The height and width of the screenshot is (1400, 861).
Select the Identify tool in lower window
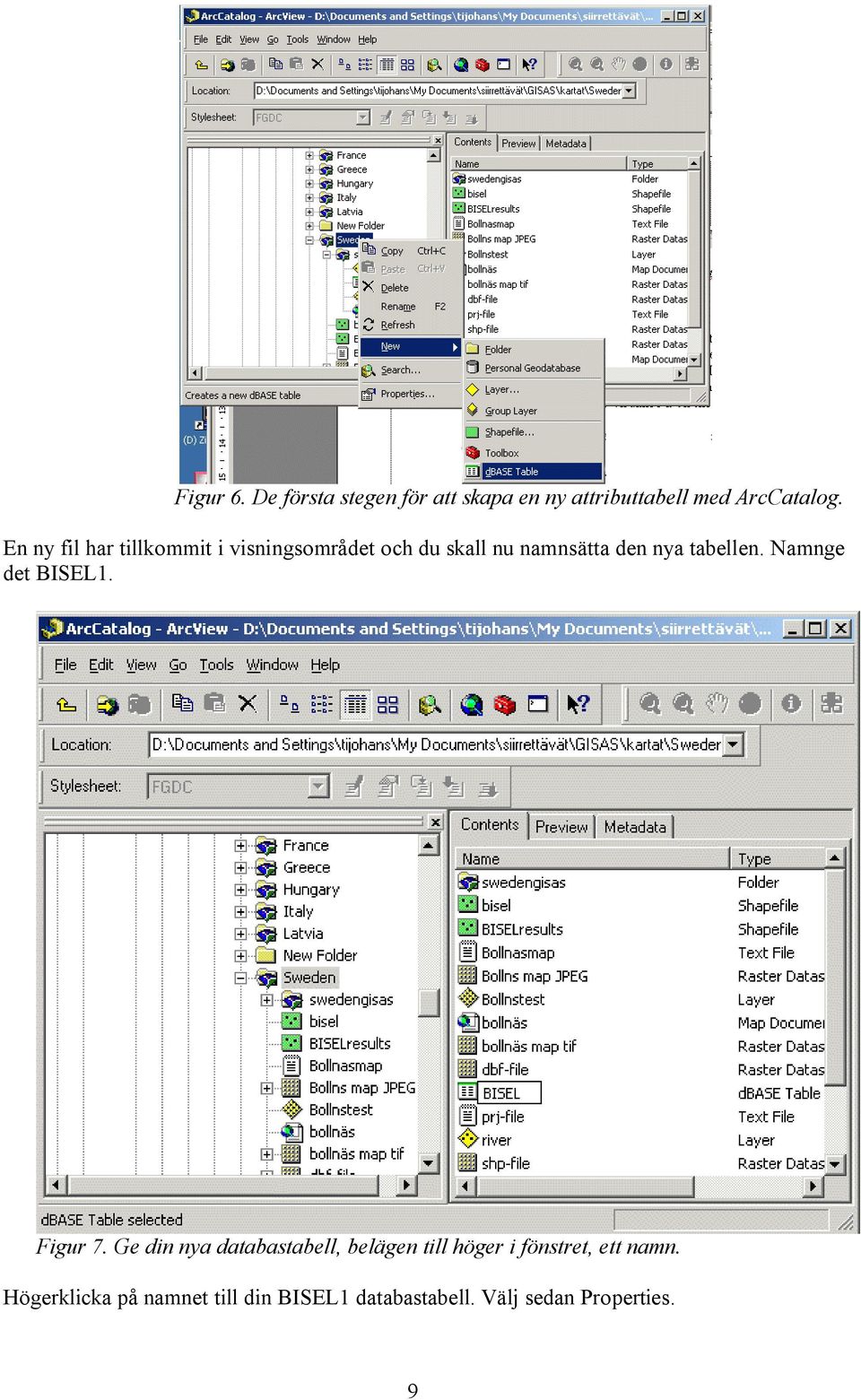tap(791, 704)
